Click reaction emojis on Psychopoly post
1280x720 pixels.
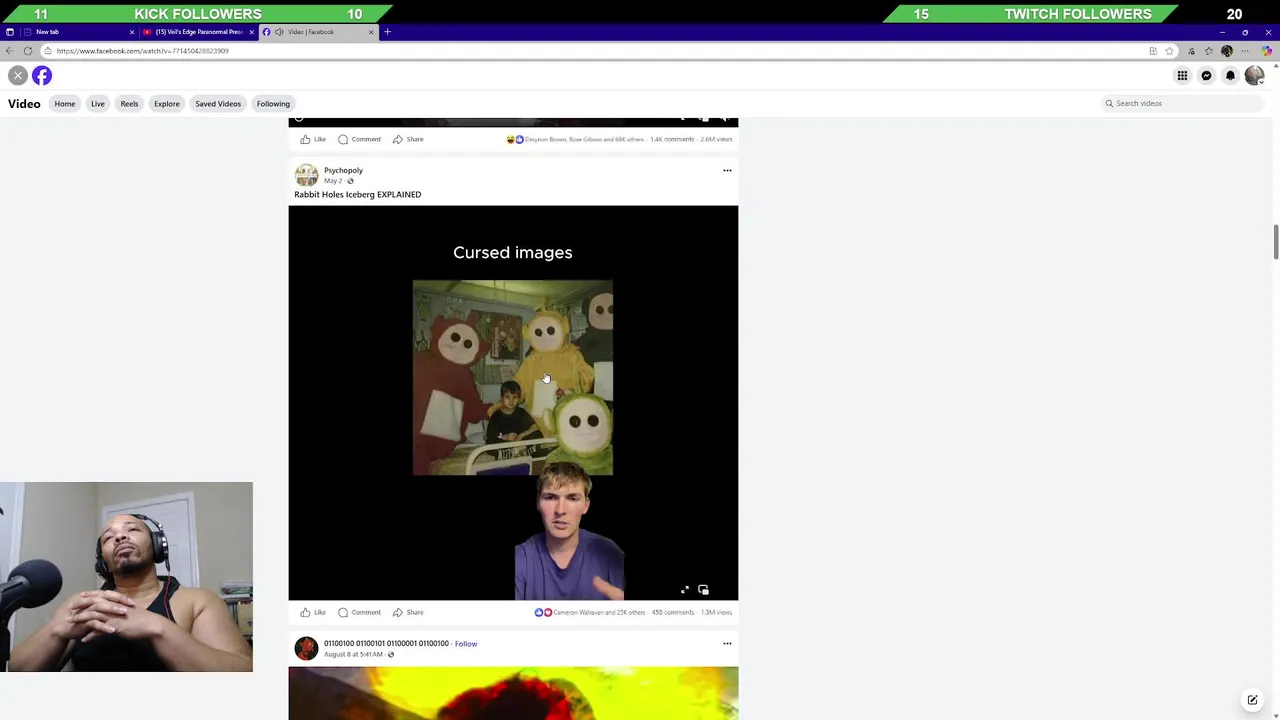(543, 612)
